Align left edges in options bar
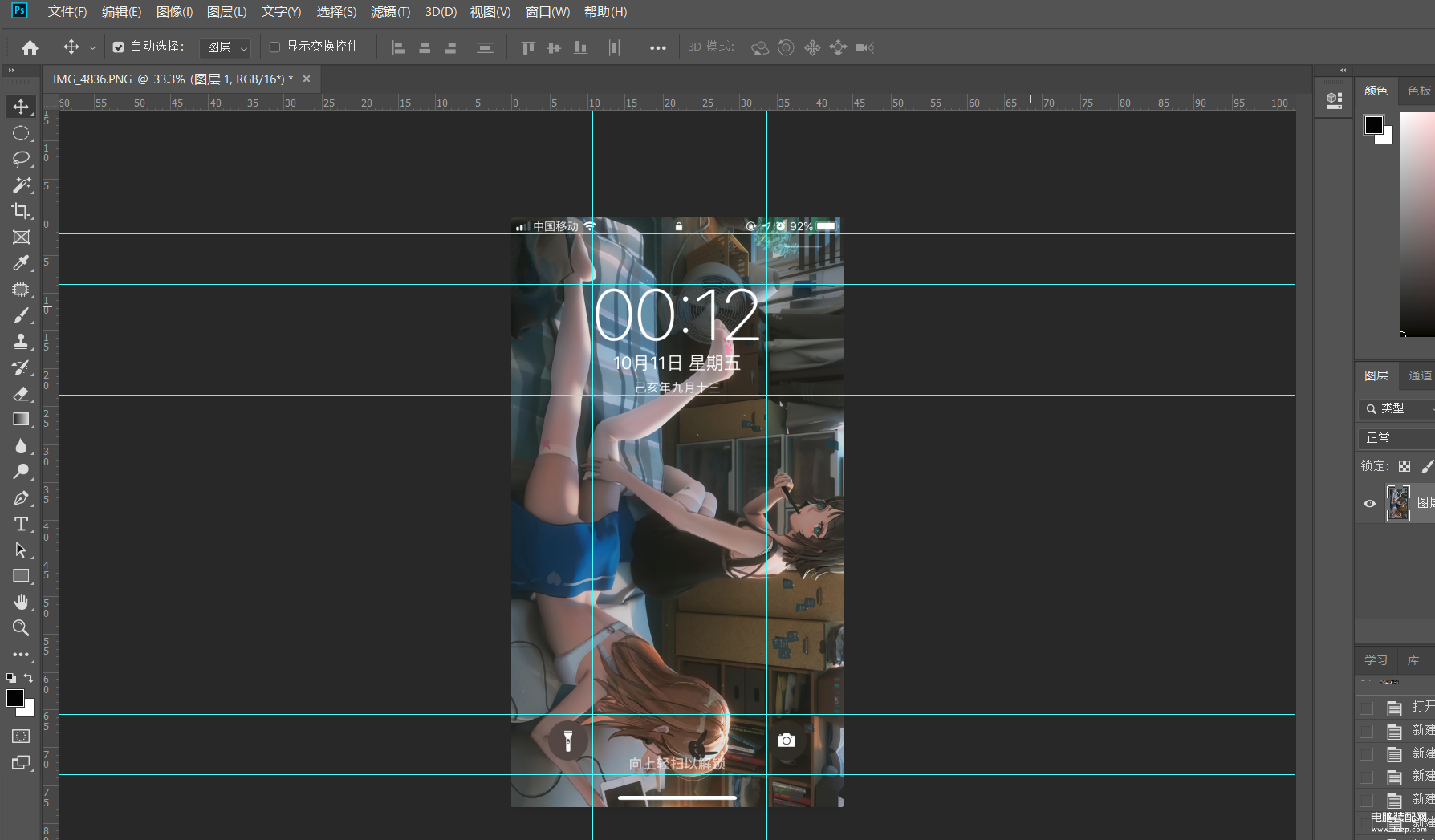1435x840 pixels. tap(399, 47)
